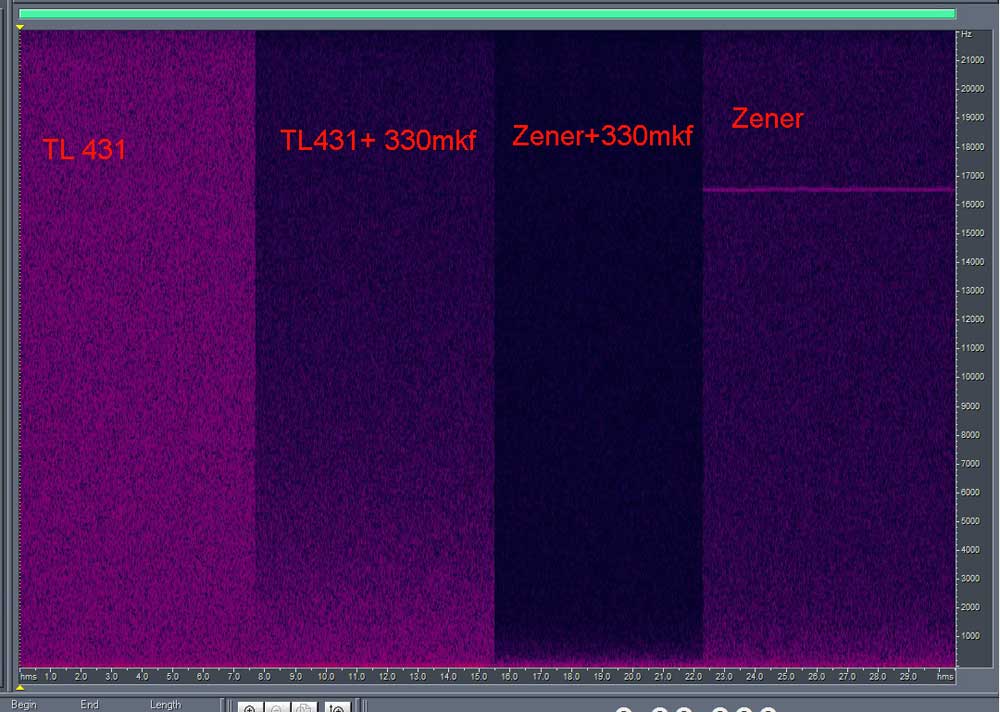Viewport: 1000px width, 712px height.
Task: Click the yellow cursor marker below the time ruler
Action: [20, 687]
